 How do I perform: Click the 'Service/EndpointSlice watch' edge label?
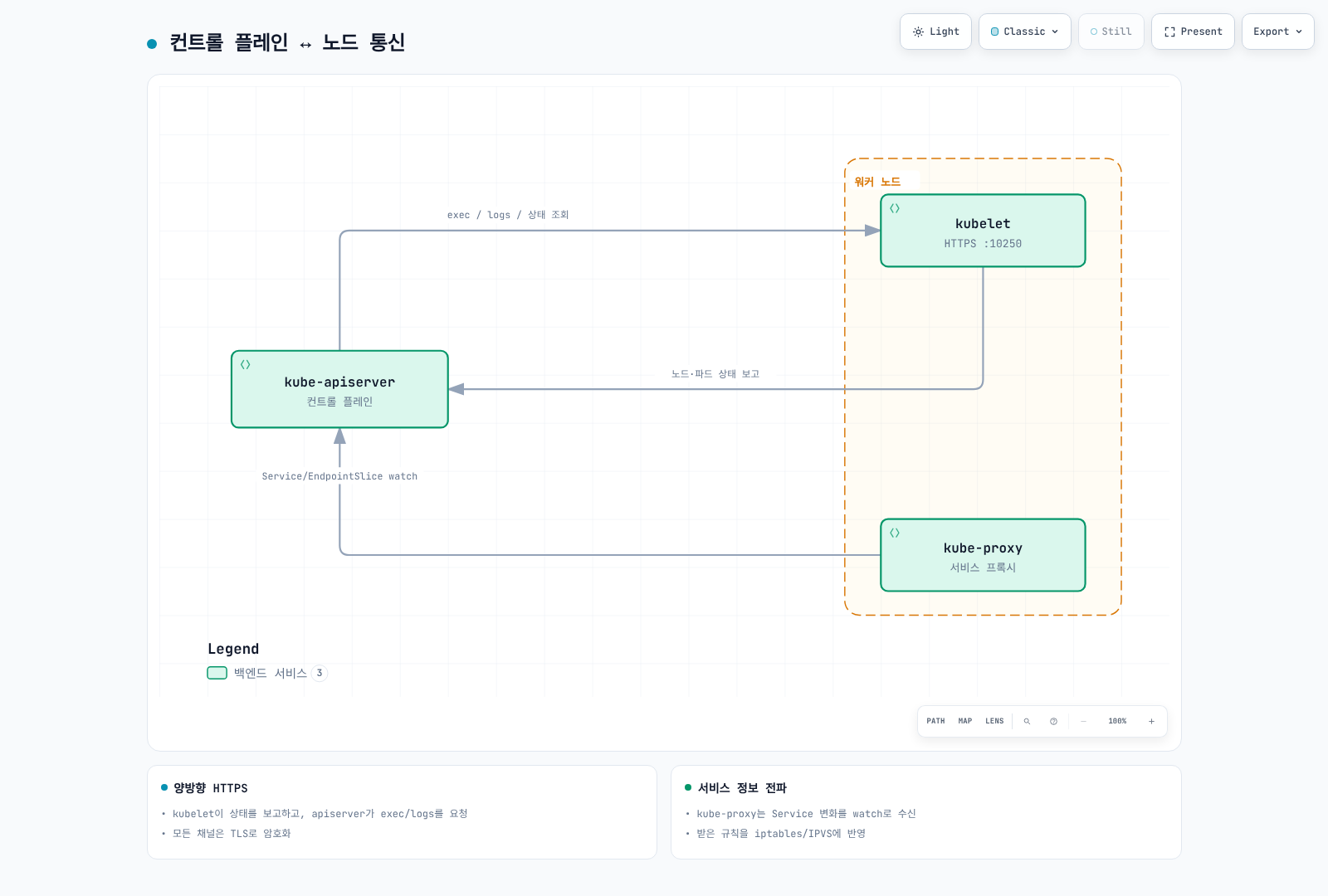click(339, 476)
